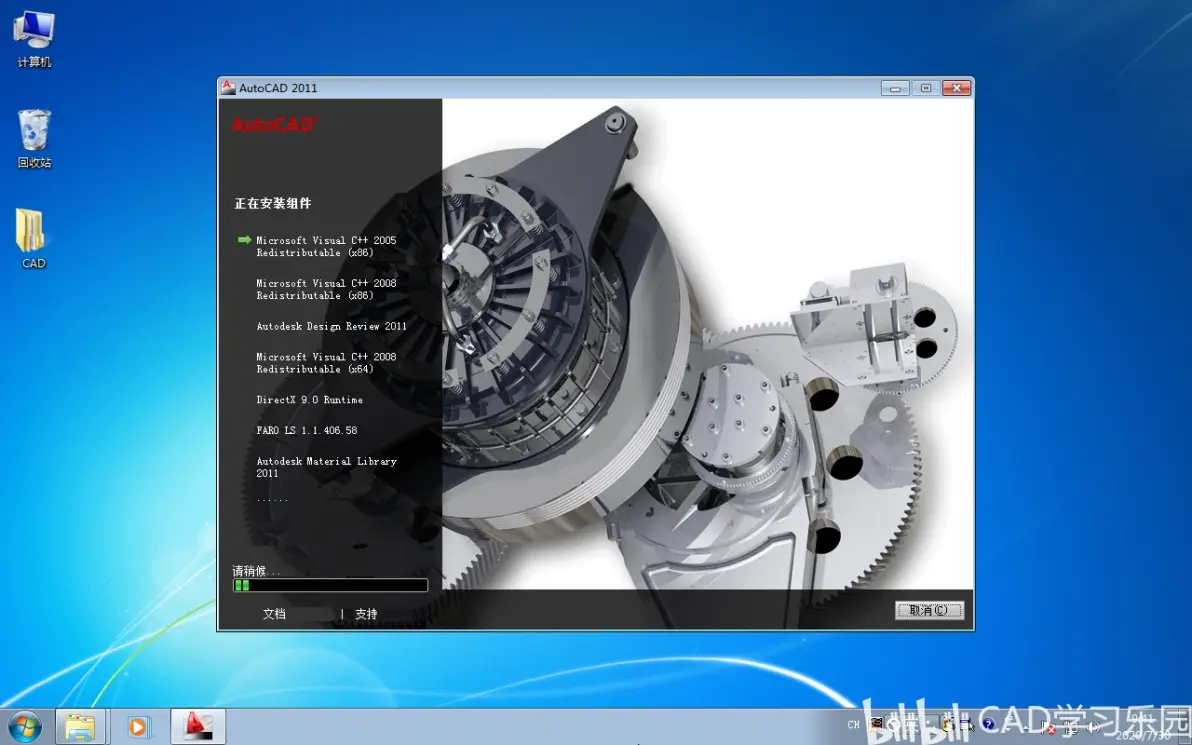Click the 正在安装组件 heading
This screenshot has height=745, width=1192.
point(273,203)
